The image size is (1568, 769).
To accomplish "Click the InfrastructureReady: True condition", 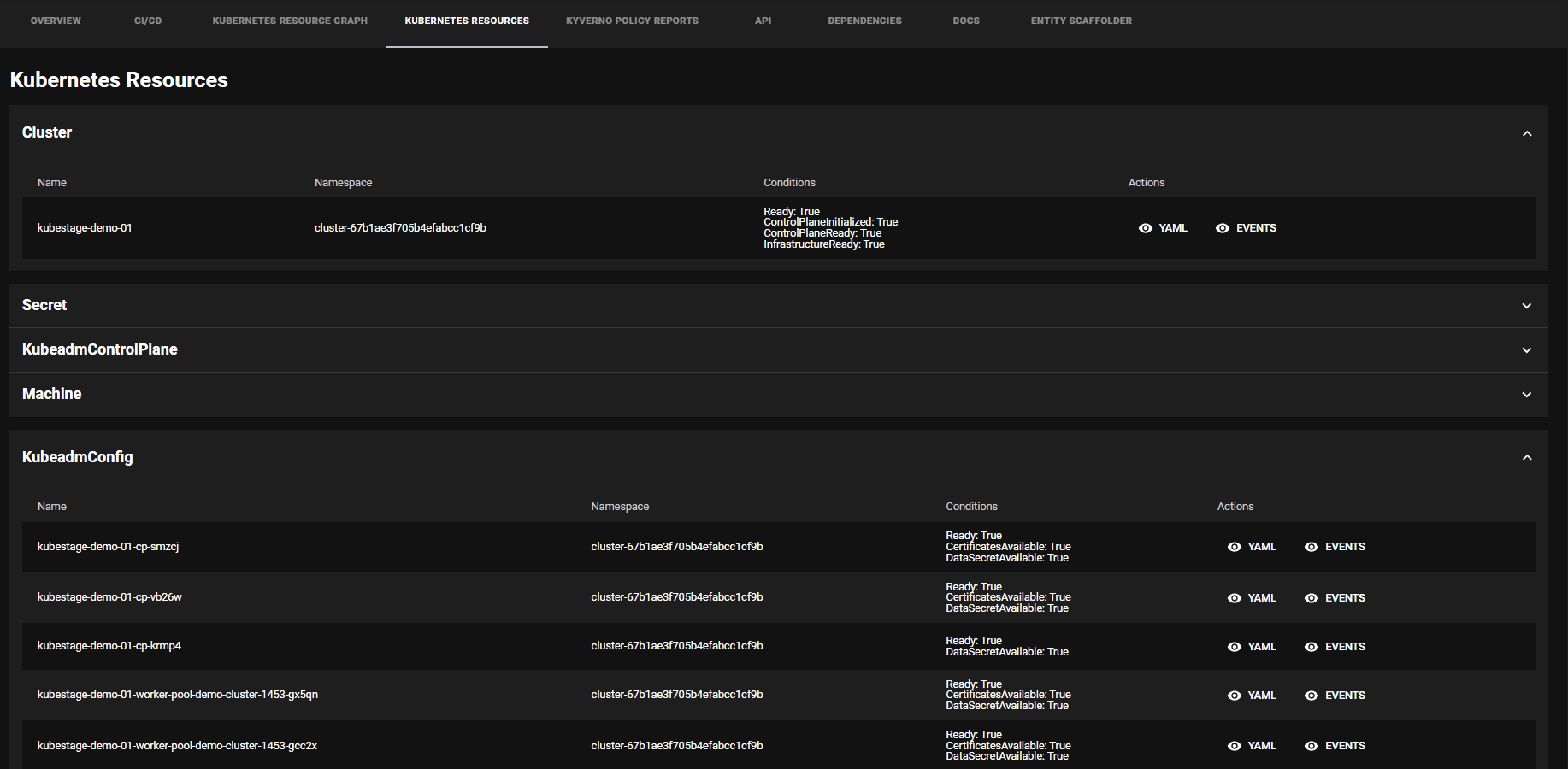I will click(x=824, y=244).
